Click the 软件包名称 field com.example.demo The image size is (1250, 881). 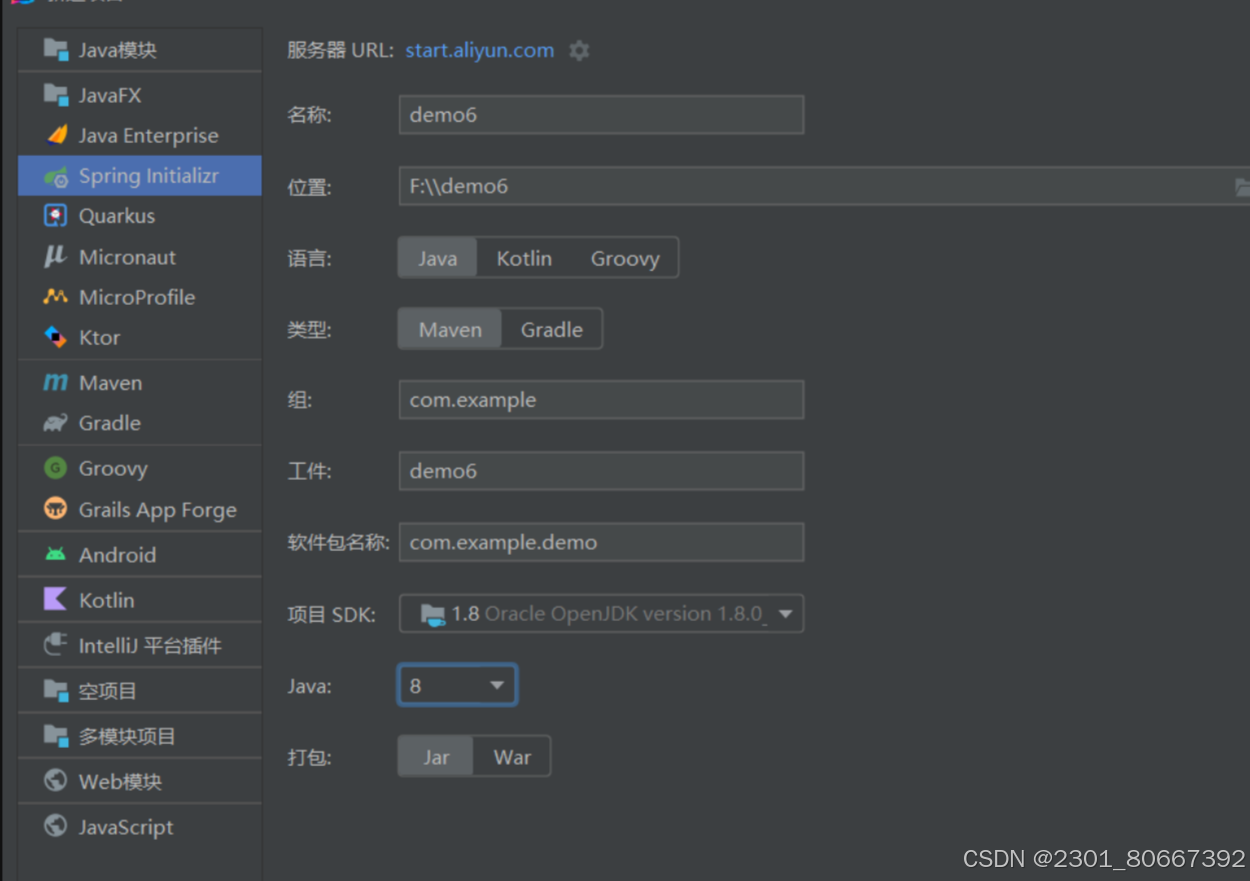pos(601,542)
